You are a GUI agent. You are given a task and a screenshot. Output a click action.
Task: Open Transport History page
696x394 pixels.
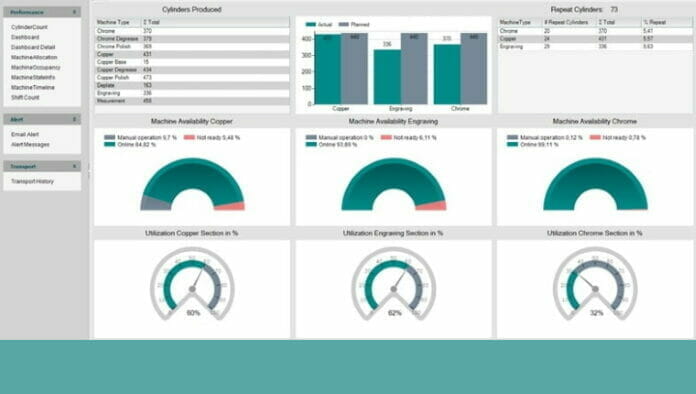click(x=32, y=181)
